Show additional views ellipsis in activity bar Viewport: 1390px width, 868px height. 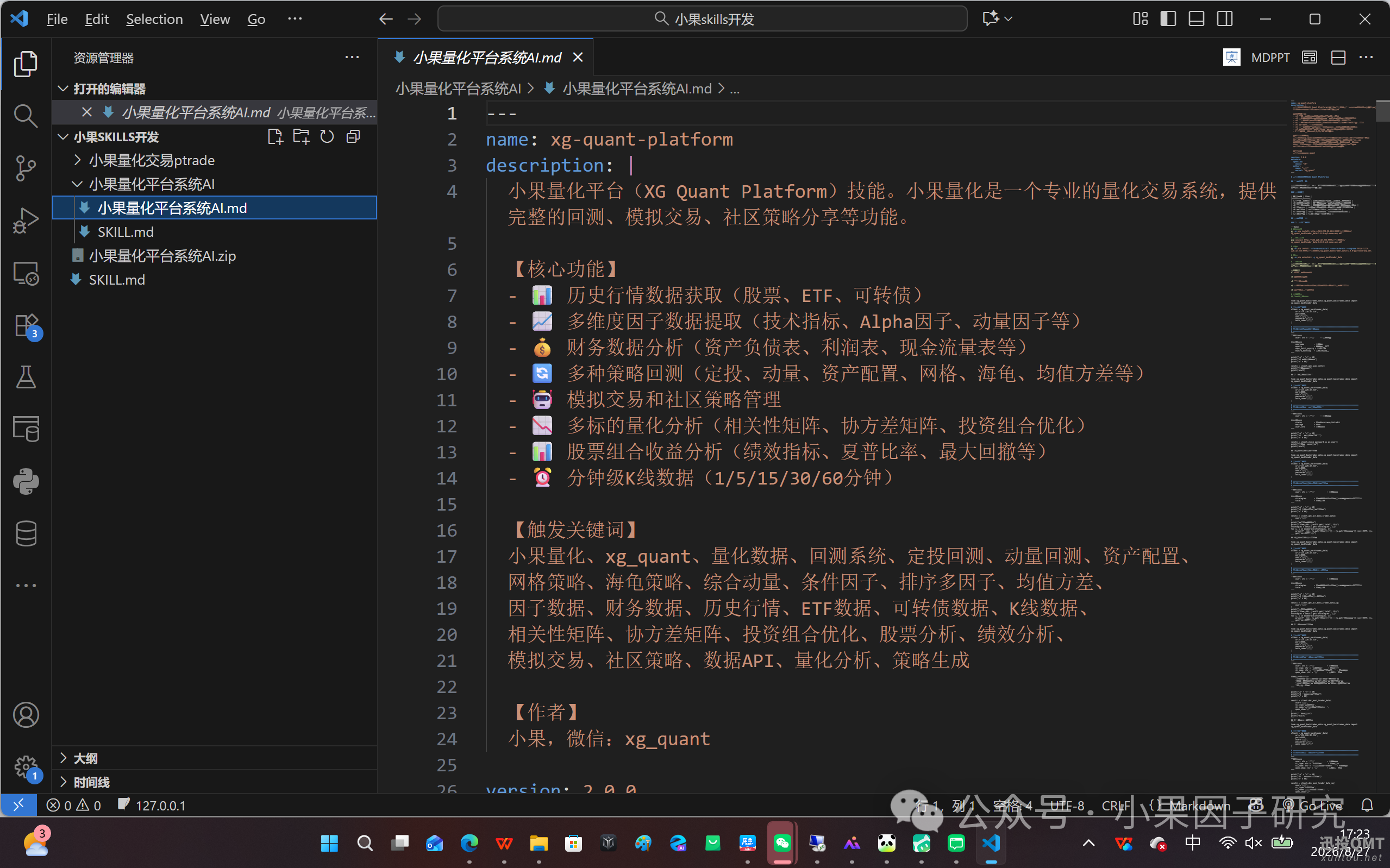[x=26, y=586]
